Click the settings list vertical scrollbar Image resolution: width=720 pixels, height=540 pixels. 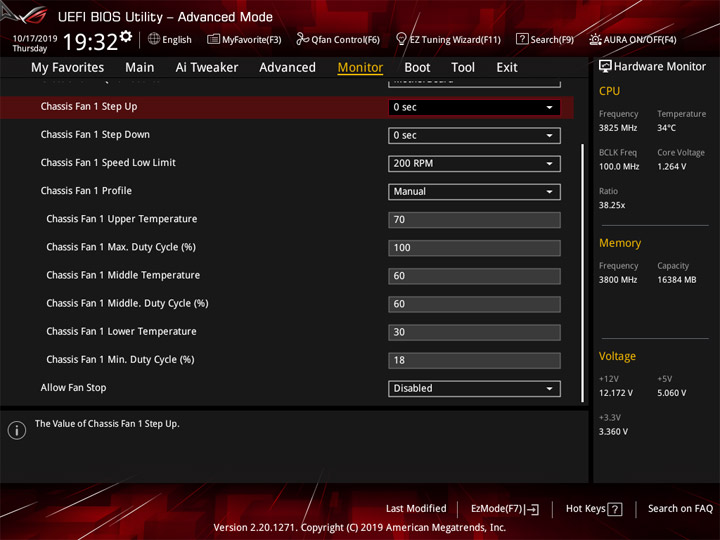(582, 273)
